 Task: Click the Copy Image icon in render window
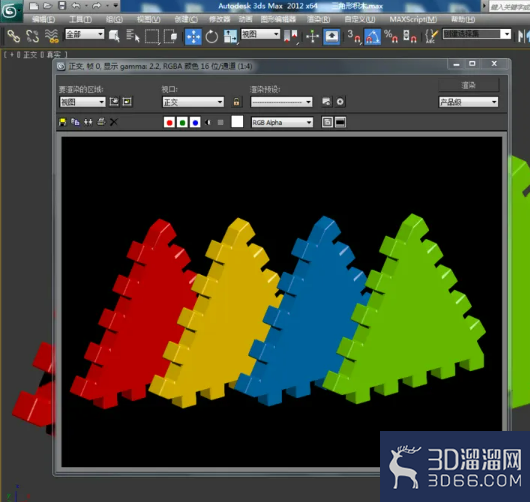(75, 122)
